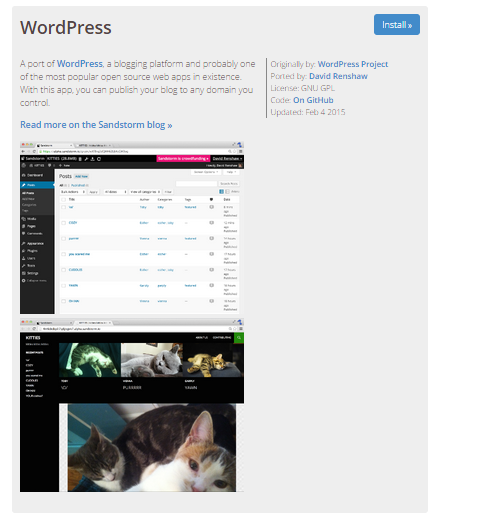The height and width of the screenshot is (523, 488).
Task: Open the Kitties blog screenshot thumbnail
Action: point(132,405)
